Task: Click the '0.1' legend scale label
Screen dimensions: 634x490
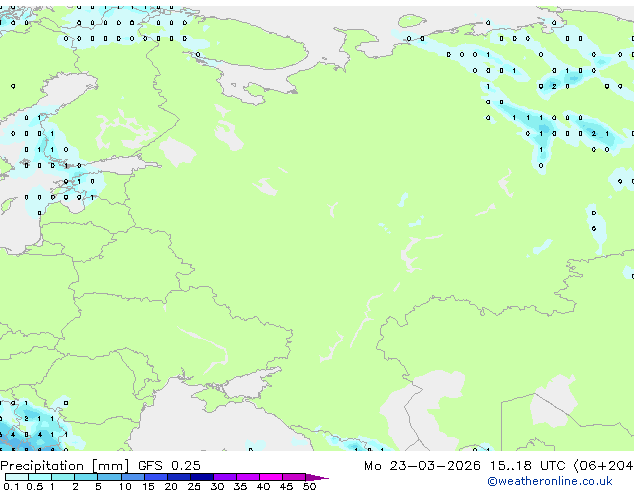Action: [x=11, y=486]
